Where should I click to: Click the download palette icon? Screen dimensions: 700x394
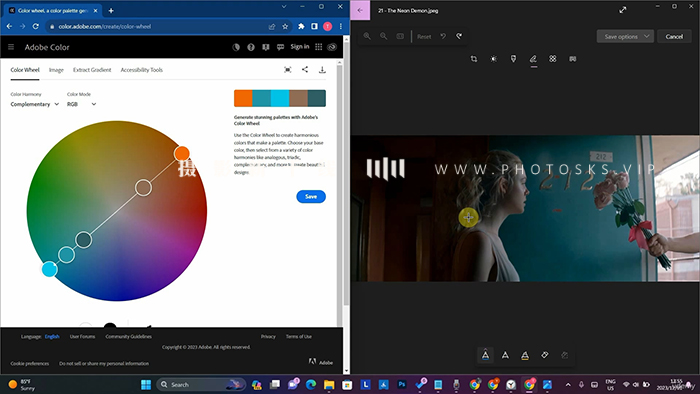tap(322, 70)
